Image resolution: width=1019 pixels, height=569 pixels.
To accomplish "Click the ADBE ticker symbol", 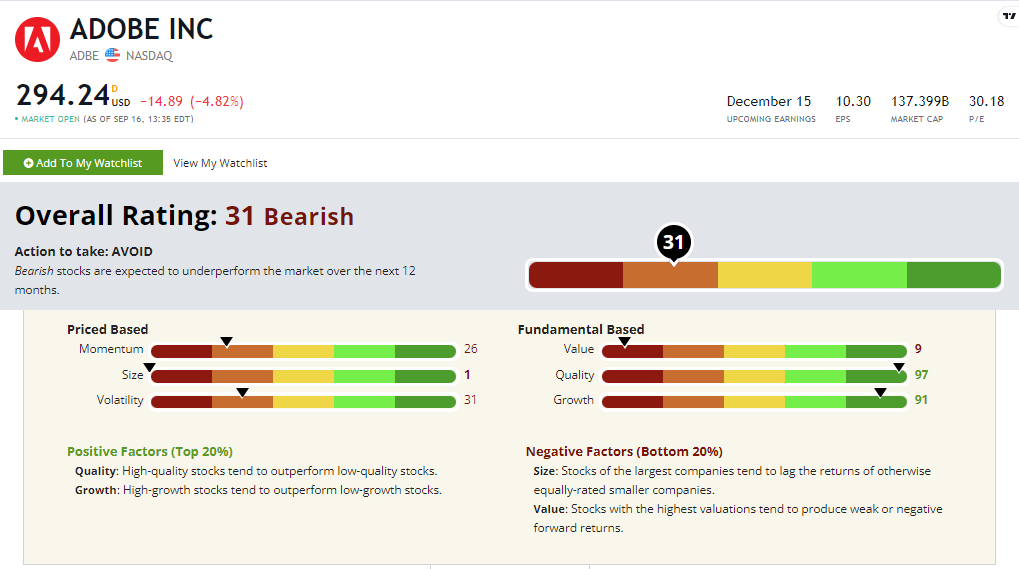I will [x=84, y=56].
